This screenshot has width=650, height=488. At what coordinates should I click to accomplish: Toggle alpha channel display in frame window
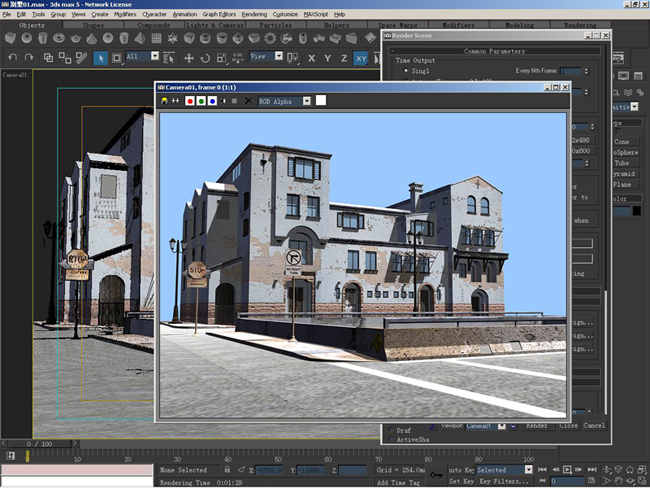click(x=223, y=101)
